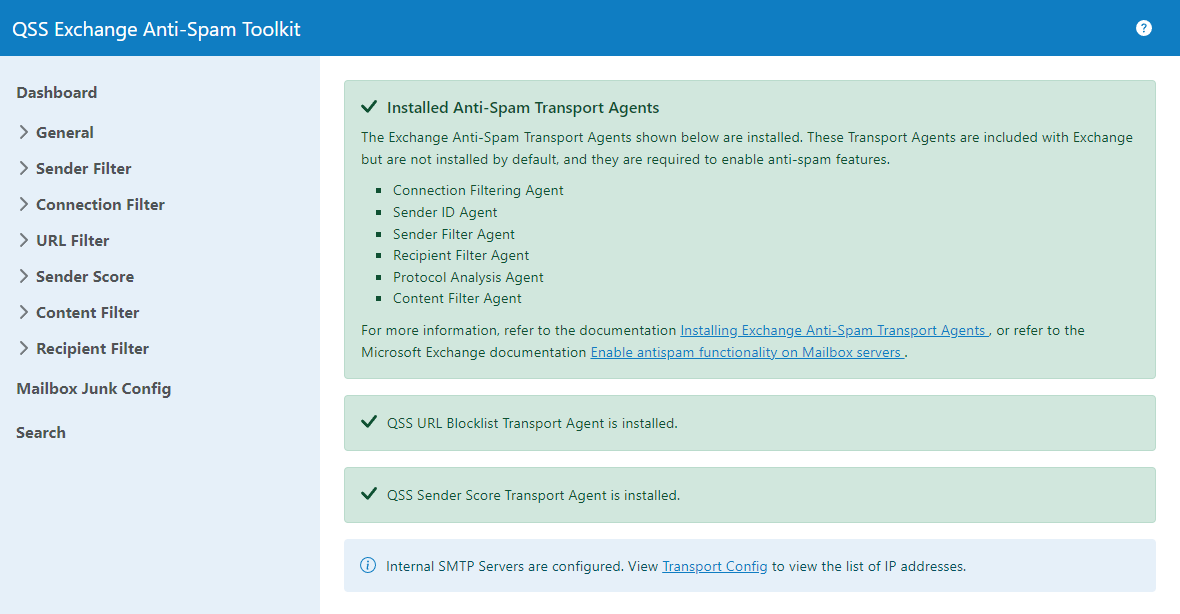Open Mailbox Junk Config in sidebar

[x=93, y=389]
